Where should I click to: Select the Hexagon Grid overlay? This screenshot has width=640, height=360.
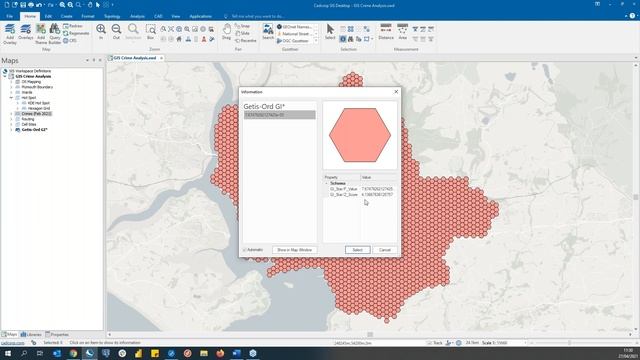click(39, 109)
